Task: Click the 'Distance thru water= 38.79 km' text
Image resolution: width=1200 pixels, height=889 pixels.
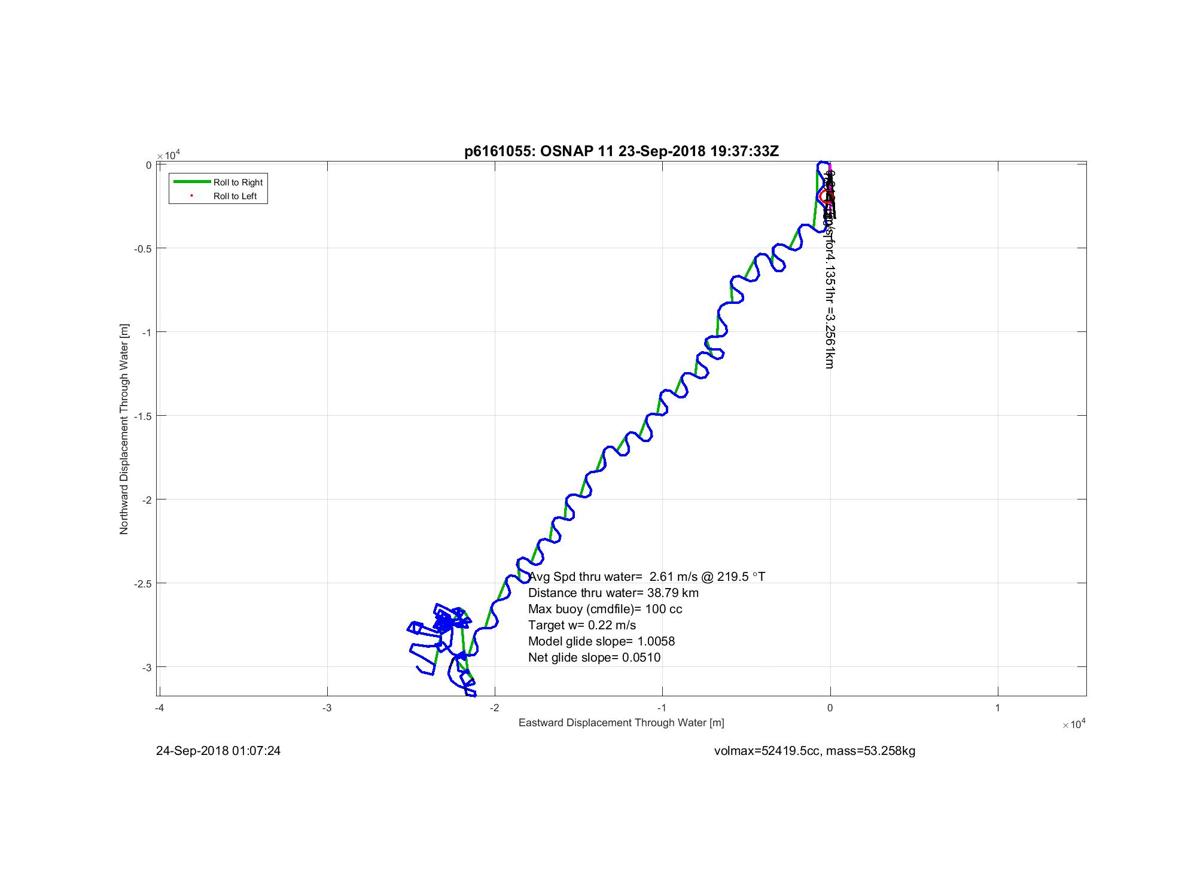Action: tap(613, 593)
